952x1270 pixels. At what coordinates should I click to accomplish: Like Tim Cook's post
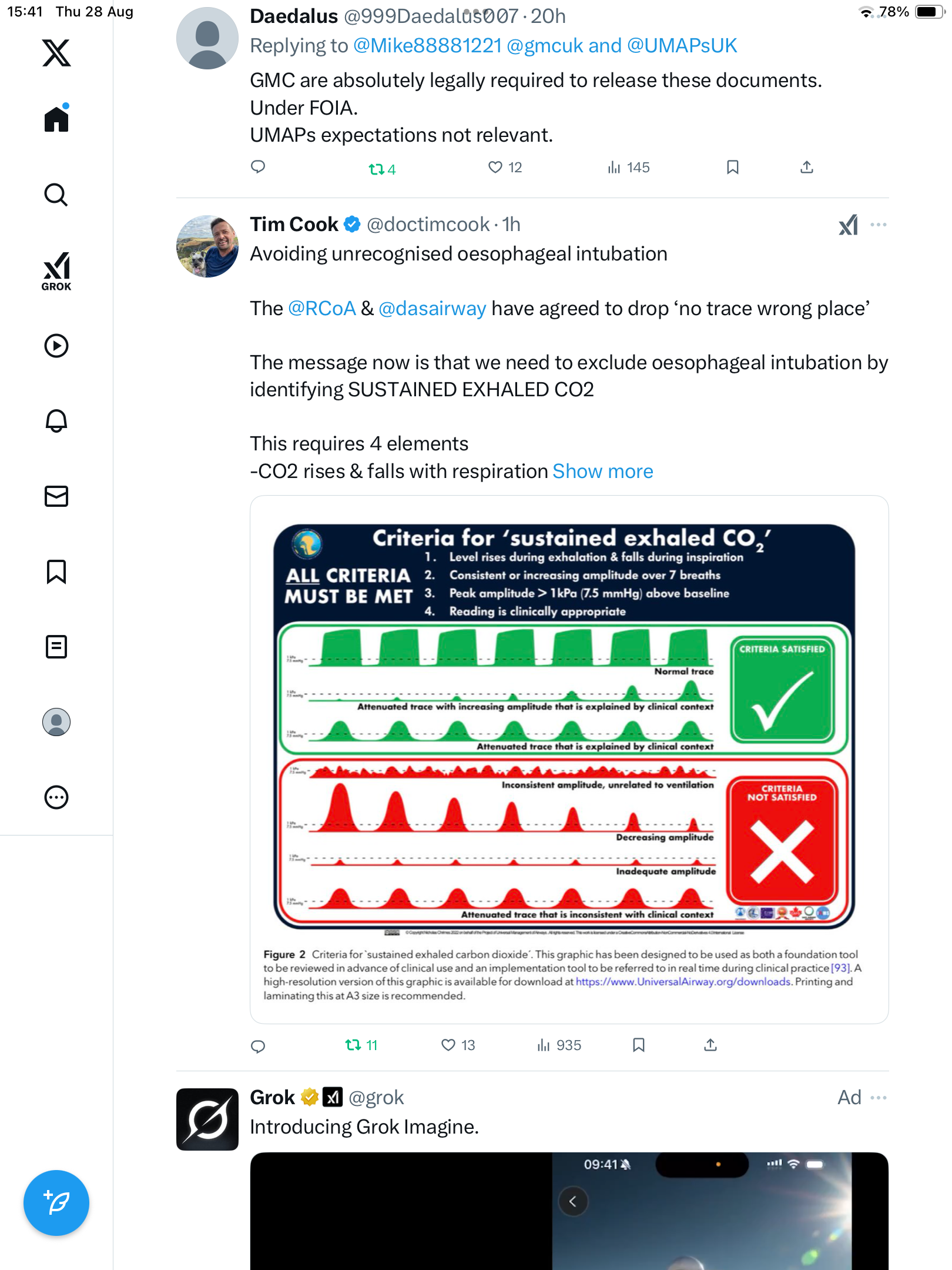click(x=448, y=1045)
